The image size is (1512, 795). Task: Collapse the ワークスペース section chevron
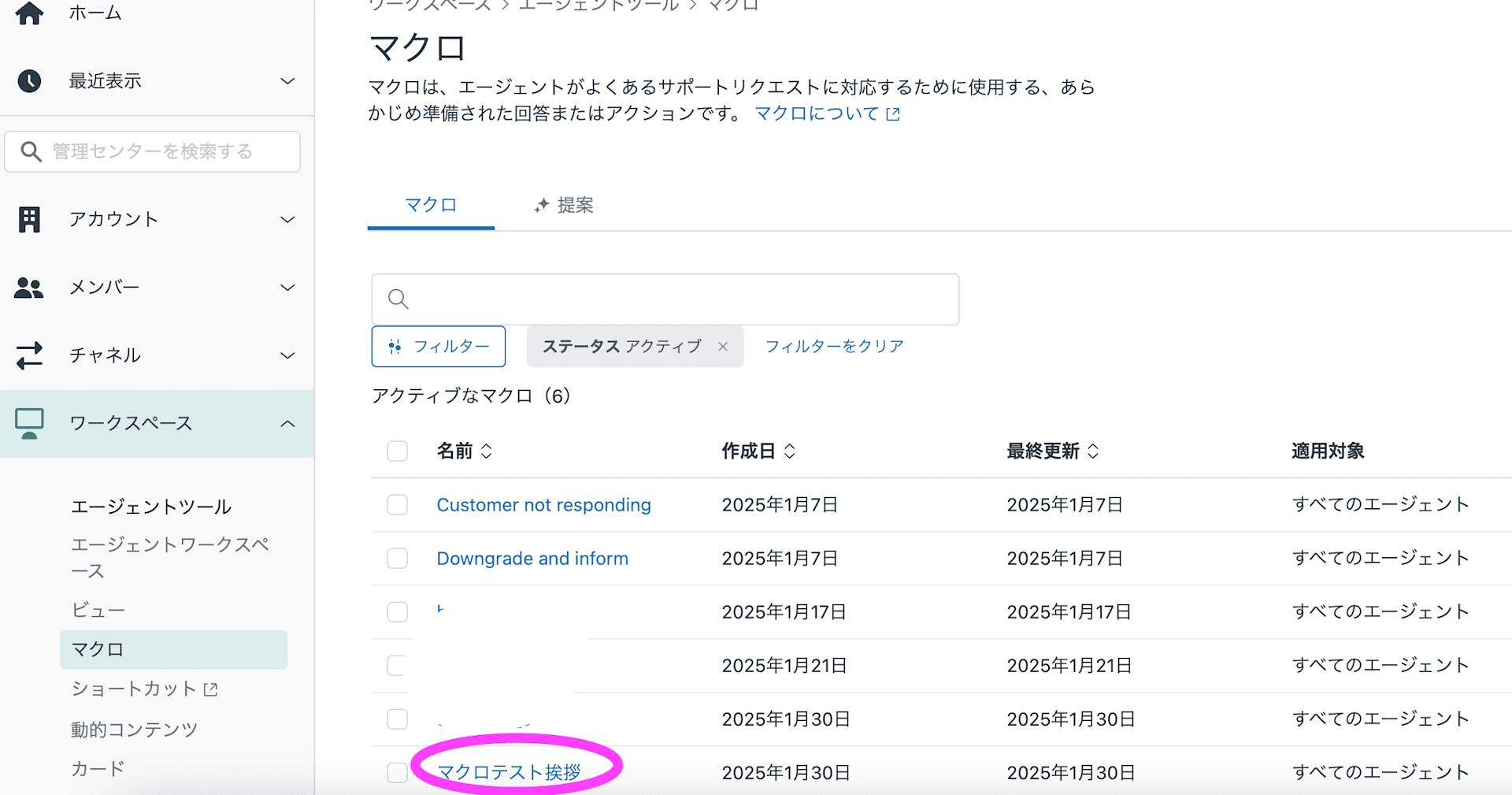(287, 423)
